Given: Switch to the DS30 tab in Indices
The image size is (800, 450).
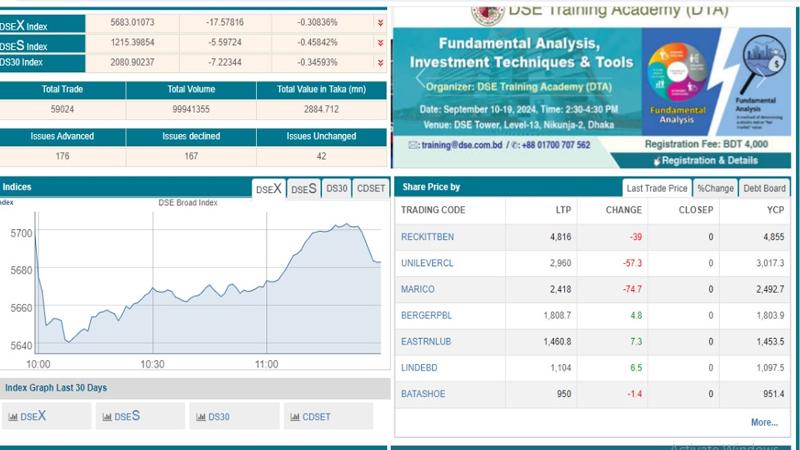Looking at the screenshot, I should click(337, 188).
